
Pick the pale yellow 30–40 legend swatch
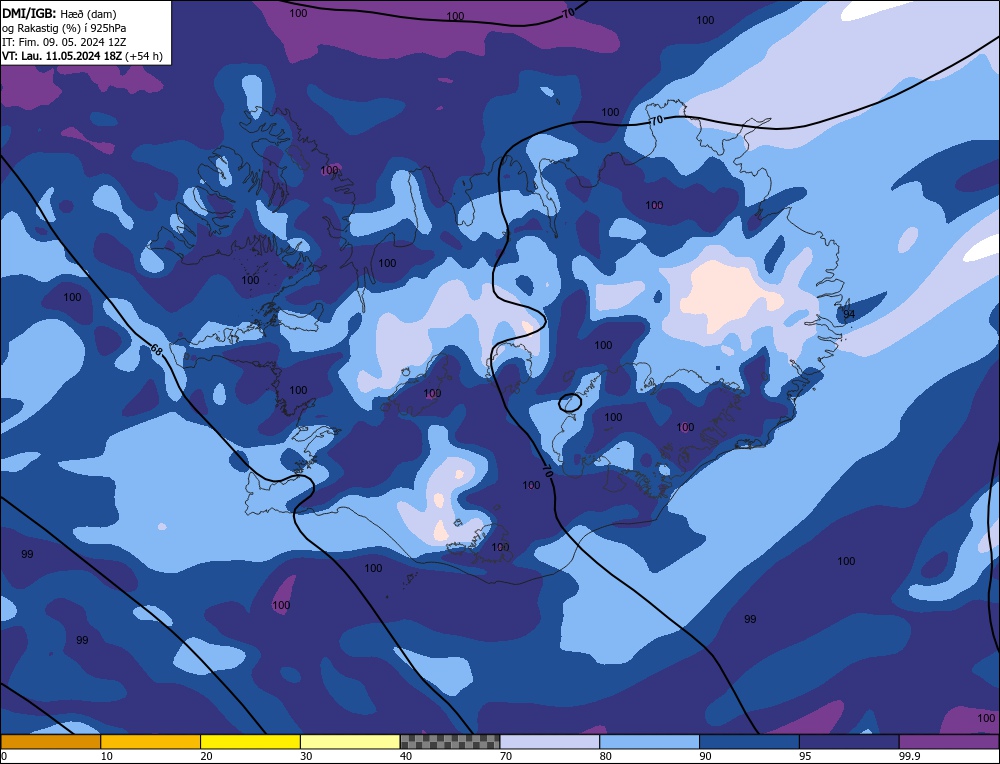click(350, 741)
